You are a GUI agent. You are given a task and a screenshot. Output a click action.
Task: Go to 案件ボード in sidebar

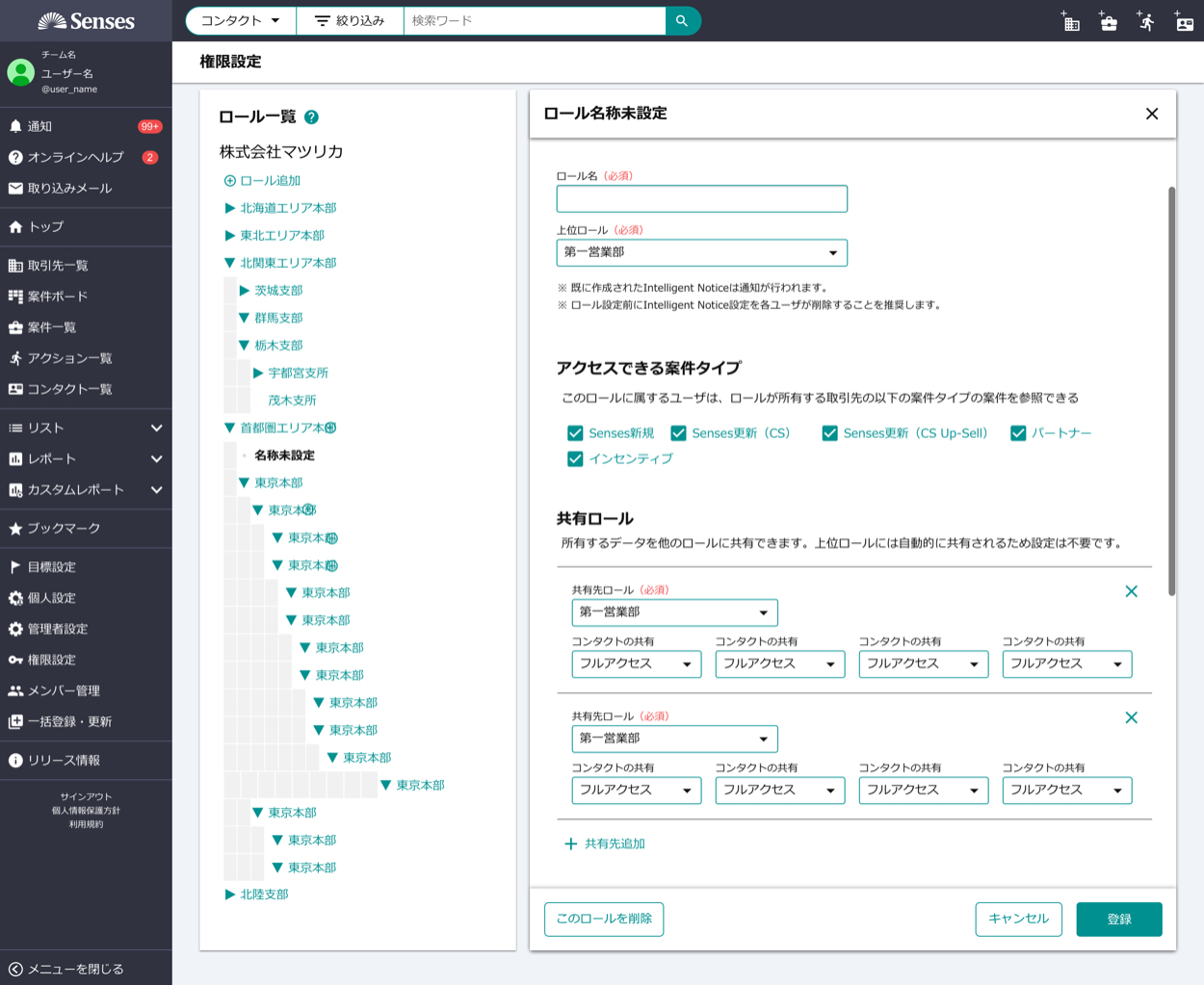(57, 297)
